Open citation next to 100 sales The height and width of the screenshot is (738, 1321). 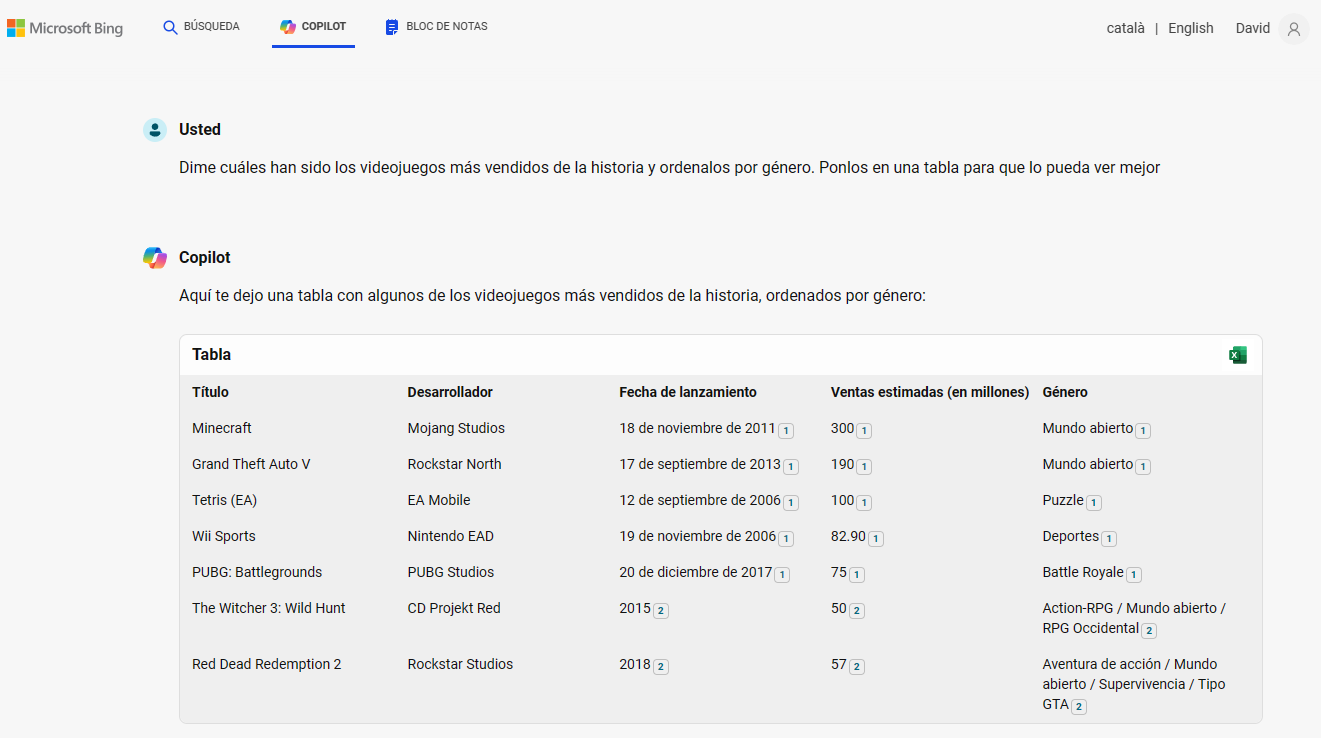(864, 502)
